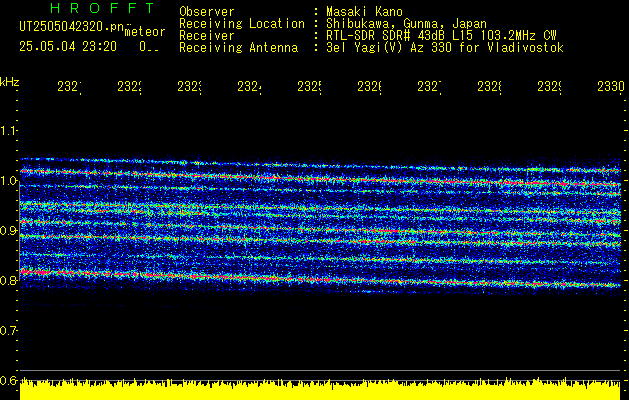Click the 0.9 frequency axis label
Image resolution: width=629 pixels, height=400 pixels.
(8, 231)
